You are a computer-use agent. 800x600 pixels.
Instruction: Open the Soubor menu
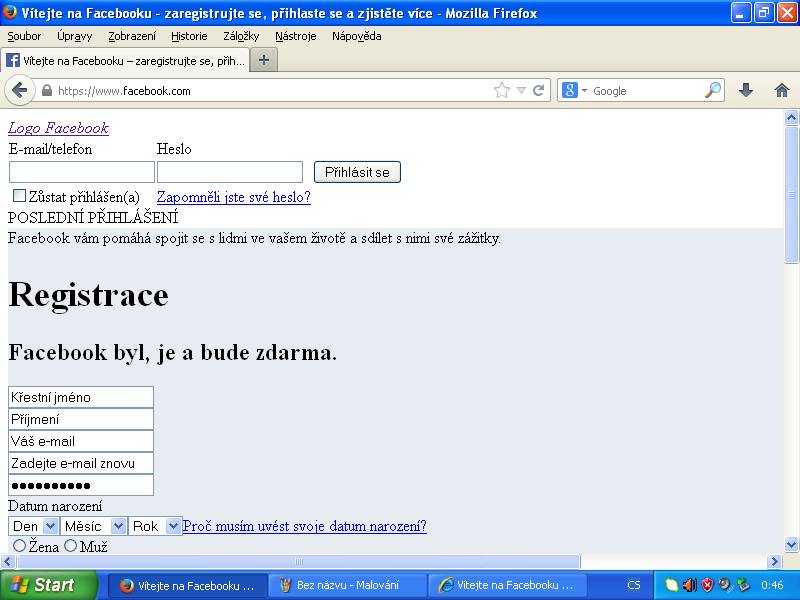click(24, 36)
